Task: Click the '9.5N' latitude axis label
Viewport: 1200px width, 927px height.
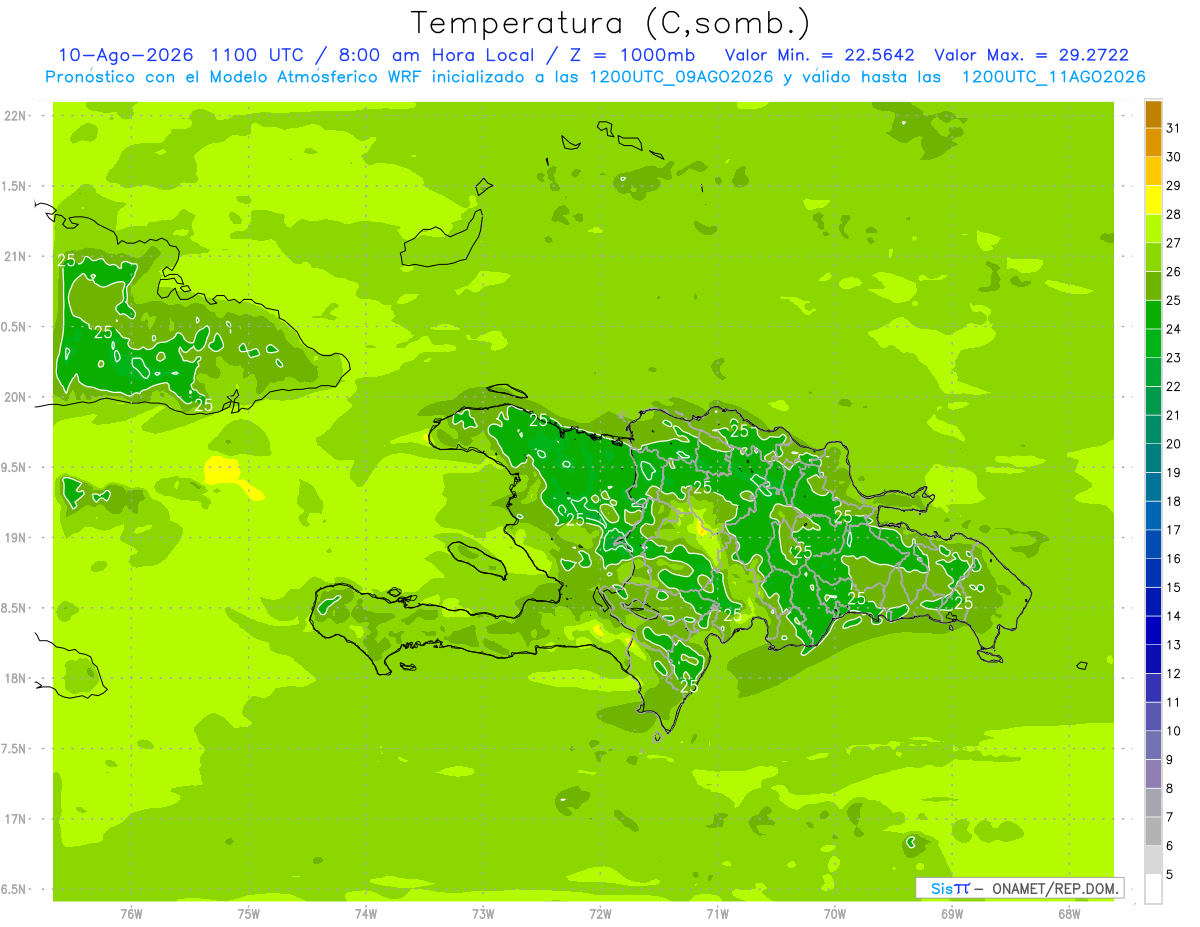Action: click(x=14, y=468)
